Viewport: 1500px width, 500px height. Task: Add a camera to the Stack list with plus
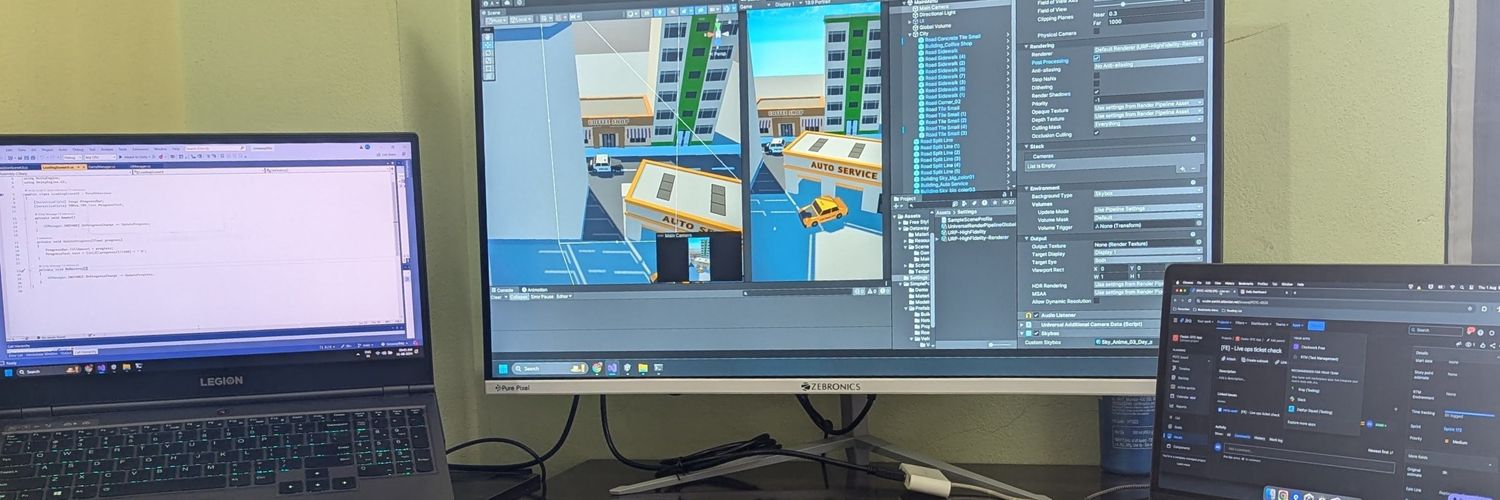coord(1183,168)
